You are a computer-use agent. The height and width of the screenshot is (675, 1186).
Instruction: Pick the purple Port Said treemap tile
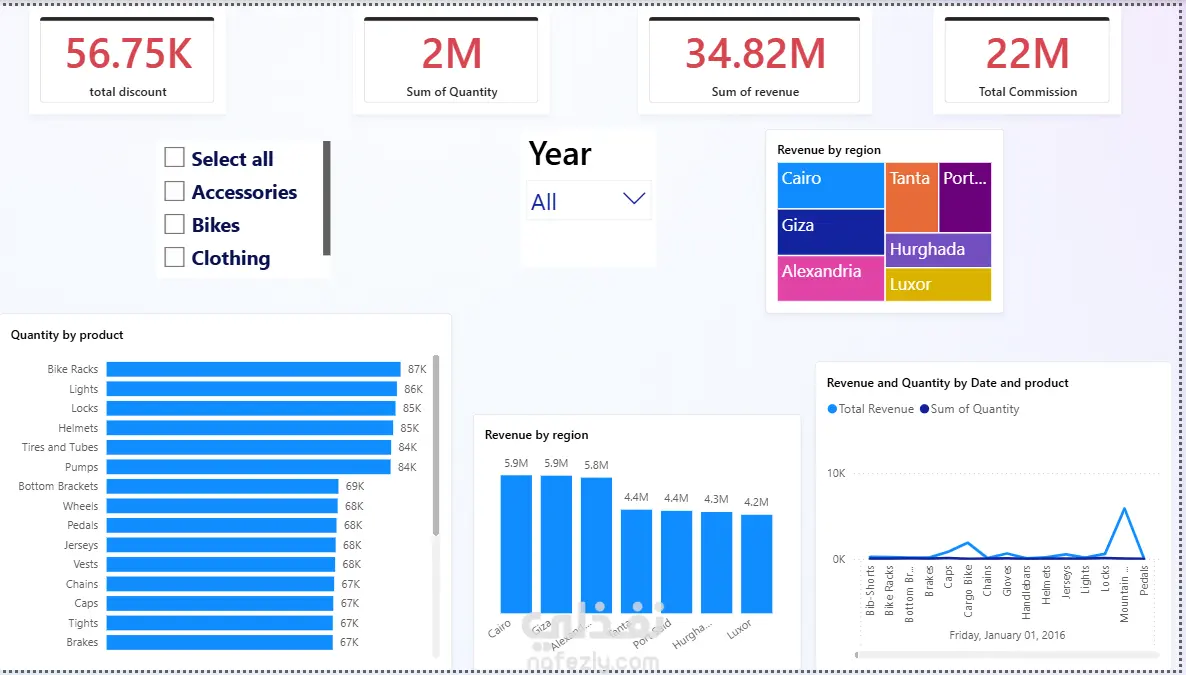click(x=965, y=197)
